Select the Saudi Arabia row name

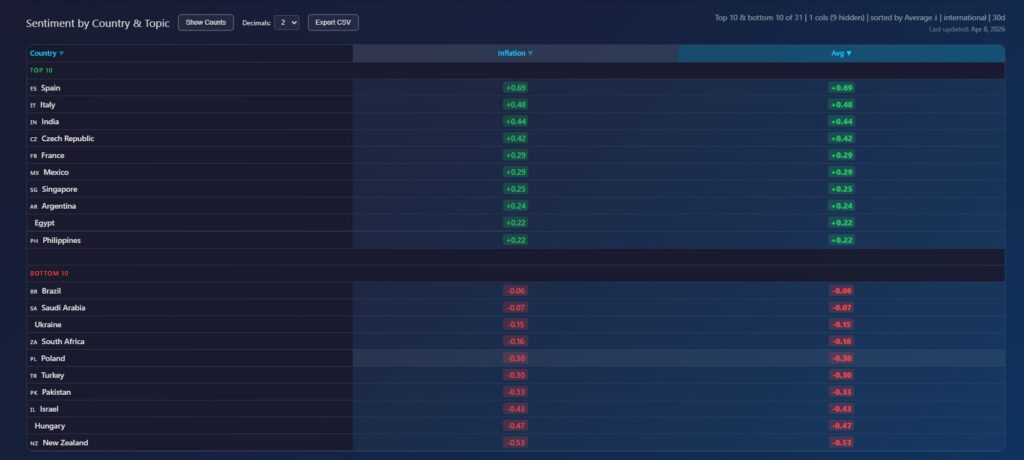[63, 308]
